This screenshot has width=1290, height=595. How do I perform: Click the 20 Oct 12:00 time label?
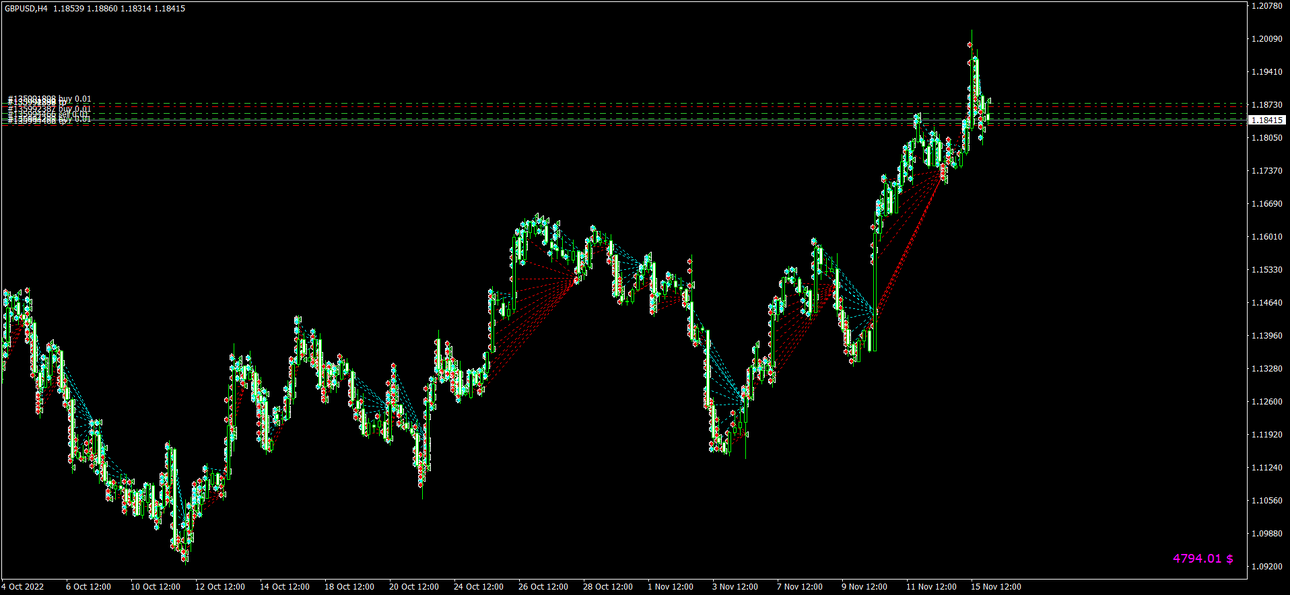click(414, 587)
